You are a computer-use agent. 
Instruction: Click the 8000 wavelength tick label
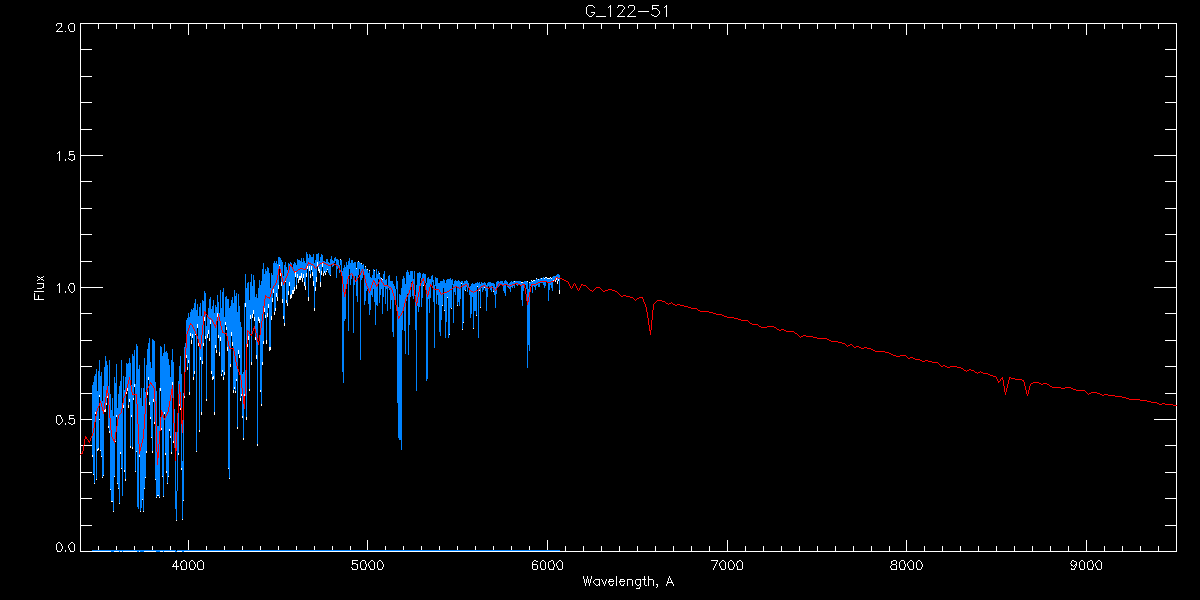coord(906,564)
